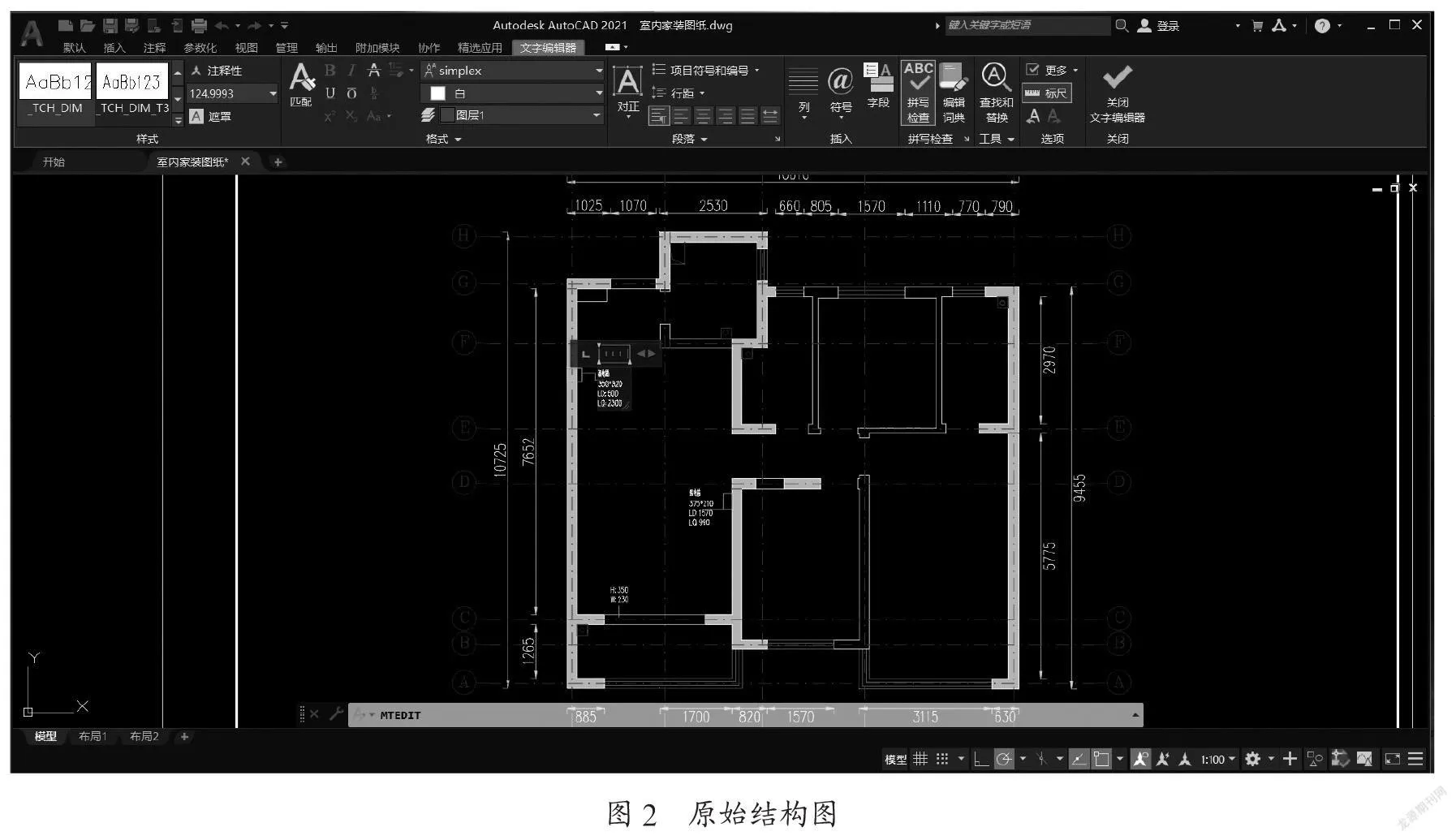The height and width of the screenshot is (840, 1456).
Task: Select the _TCH_DIM text style
Action: click(x=55, y=90)
